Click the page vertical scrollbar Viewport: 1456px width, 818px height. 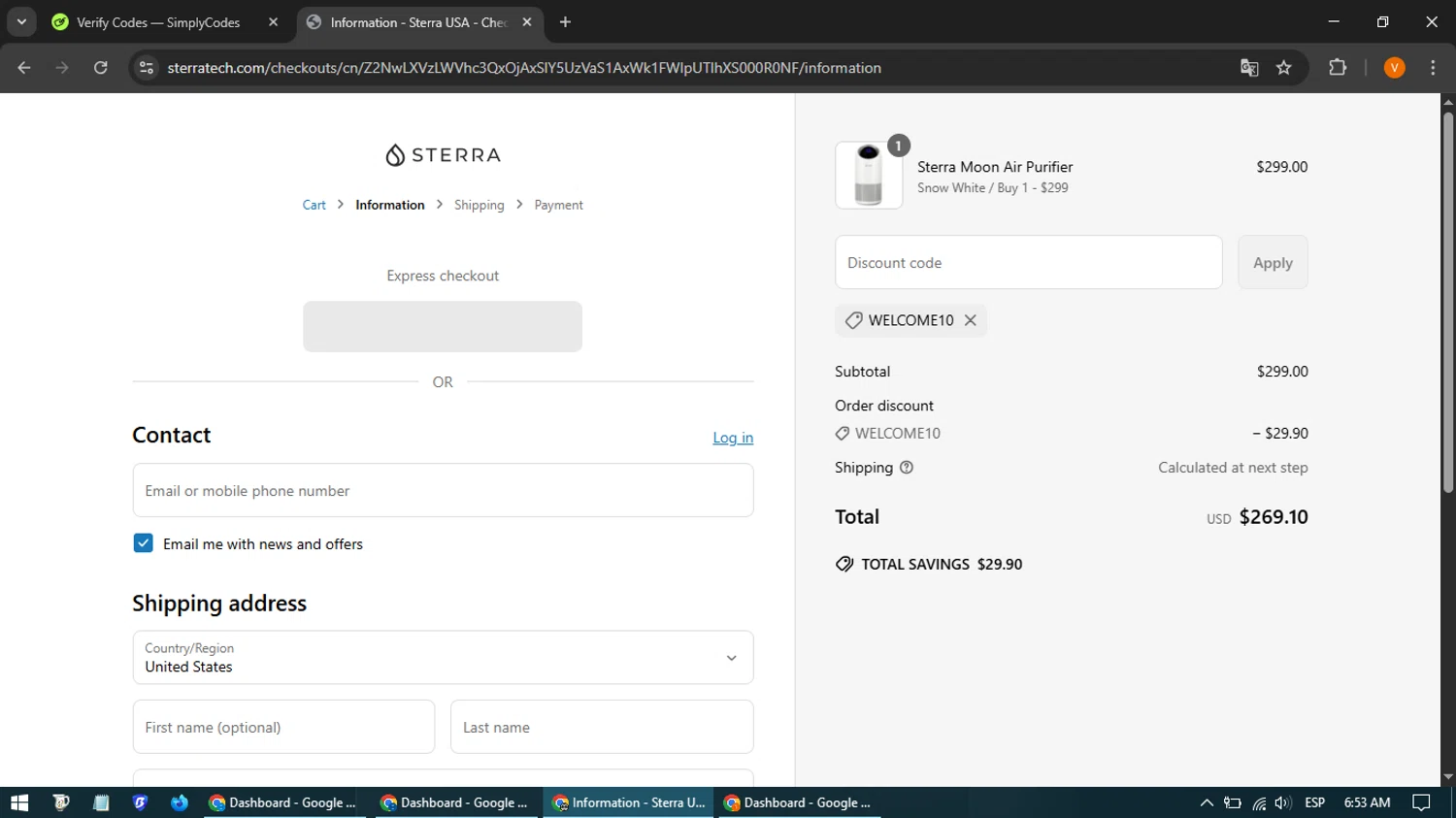pos(1448,301)
